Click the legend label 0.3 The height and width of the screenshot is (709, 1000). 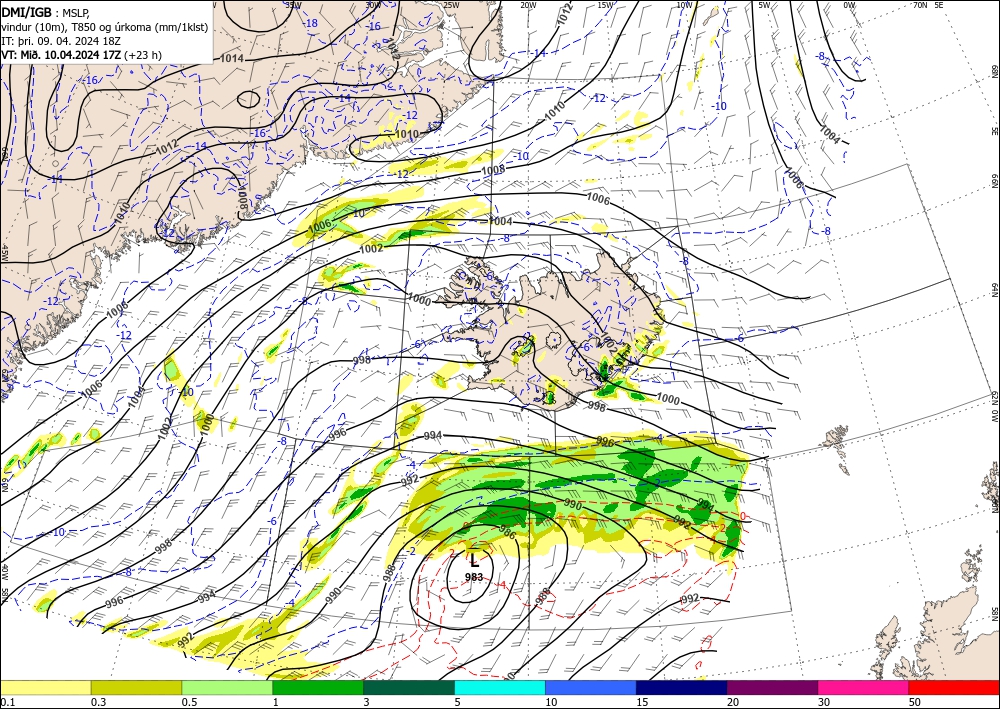point(98,702)
